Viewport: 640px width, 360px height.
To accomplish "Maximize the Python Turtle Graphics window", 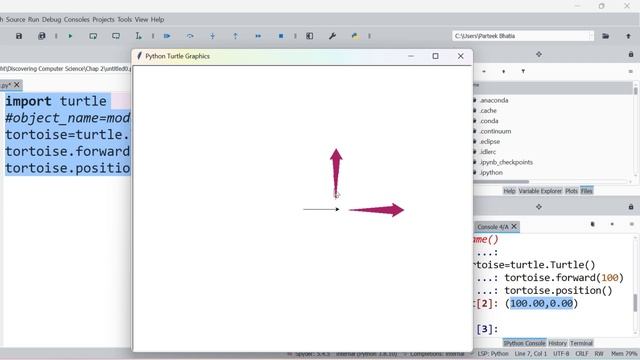I will pyautogui.click(x=436, y=56).
